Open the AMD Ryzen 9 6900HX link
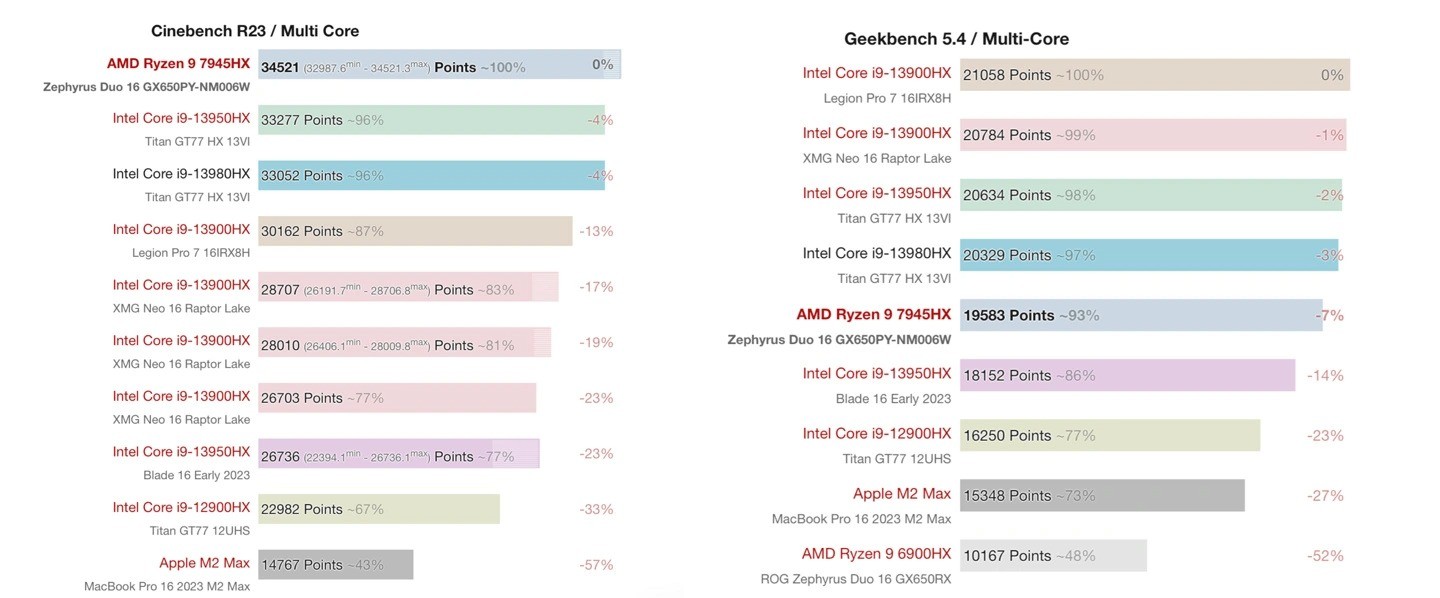This screenshot has height=598, width=1440. point(876,553)
